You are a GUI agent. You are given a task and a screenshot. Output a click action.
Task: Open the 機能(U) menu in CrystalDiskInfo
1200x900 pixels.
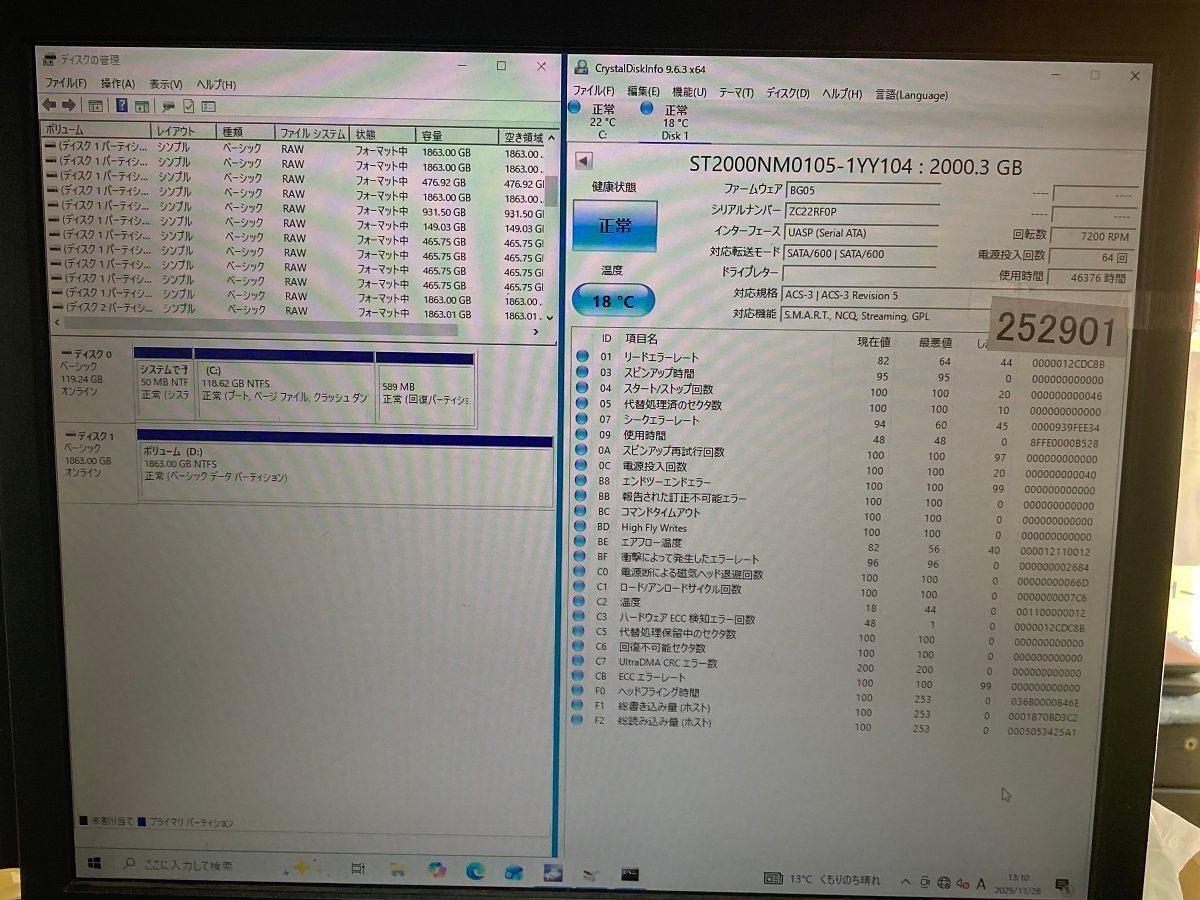click(x=689, y=91)
